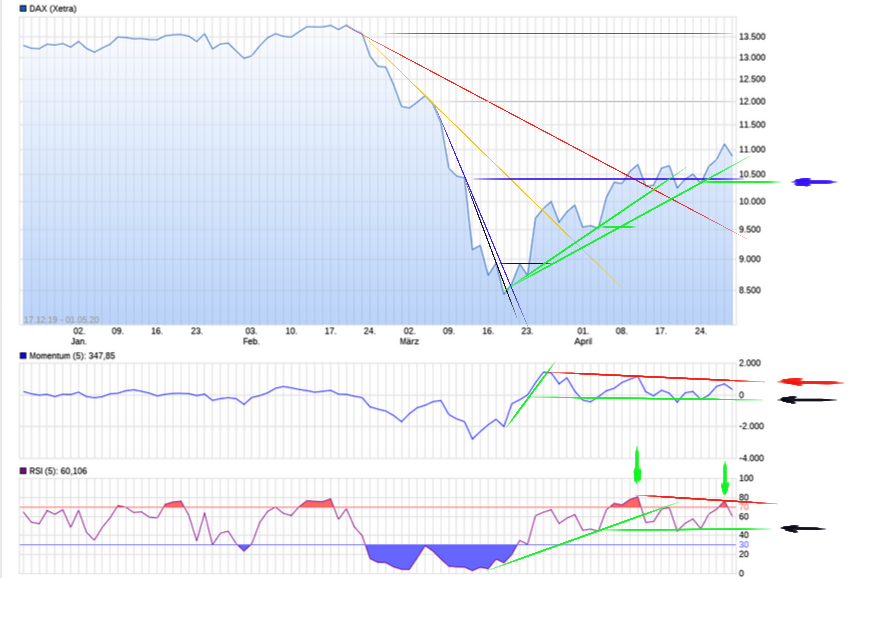Click the 13.500 price axis label
Image resolution: width=896 pixels, height=640 pixels.
[x=752, y=37]
